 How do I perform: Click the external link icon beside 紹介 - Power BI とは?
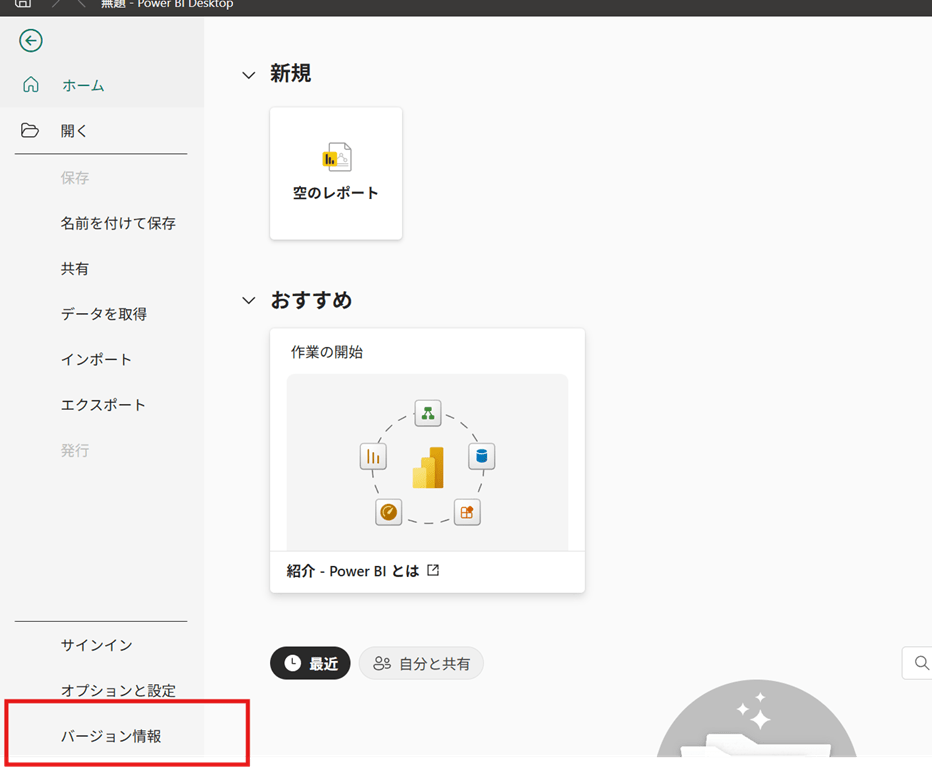coord(433,570)
